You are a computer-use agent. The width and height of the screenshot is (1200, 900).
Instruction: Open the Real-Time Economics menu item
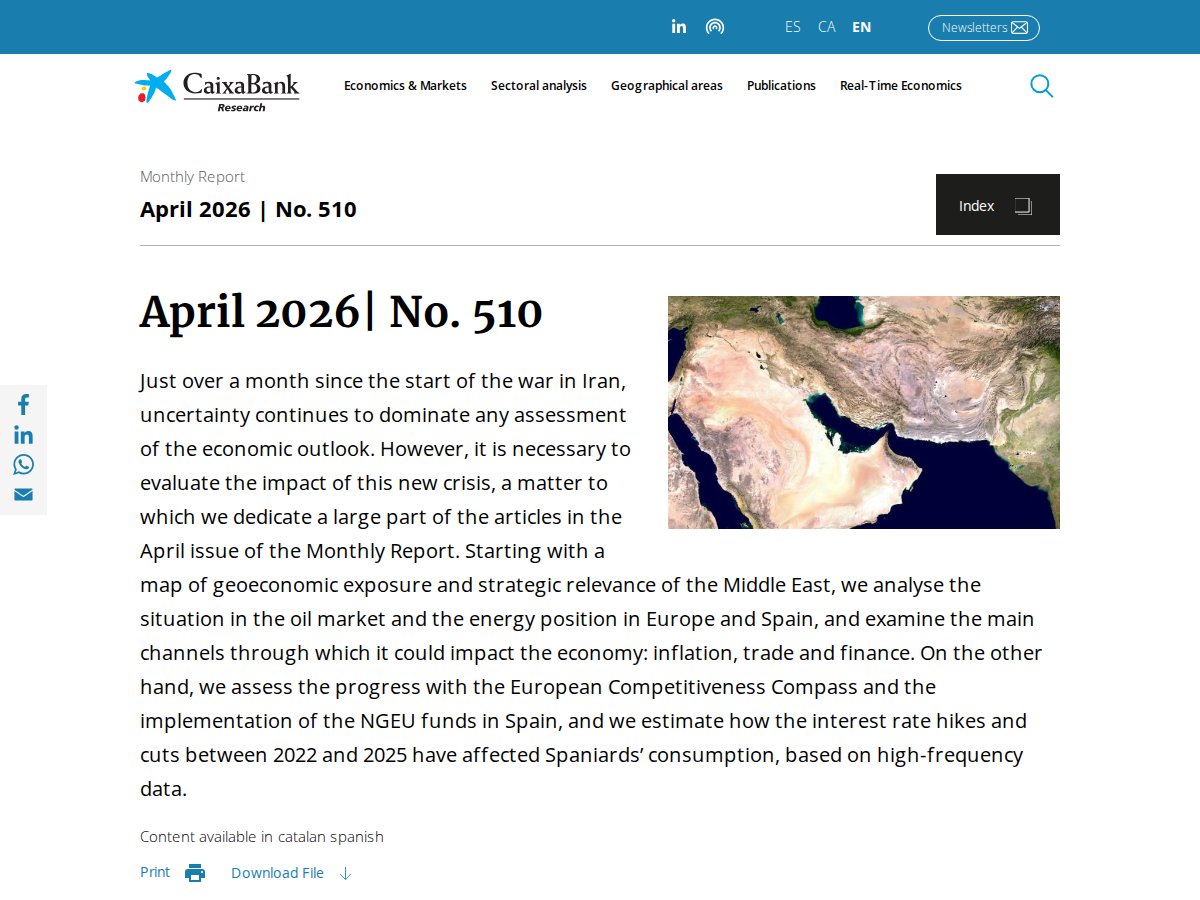[901, 86]
